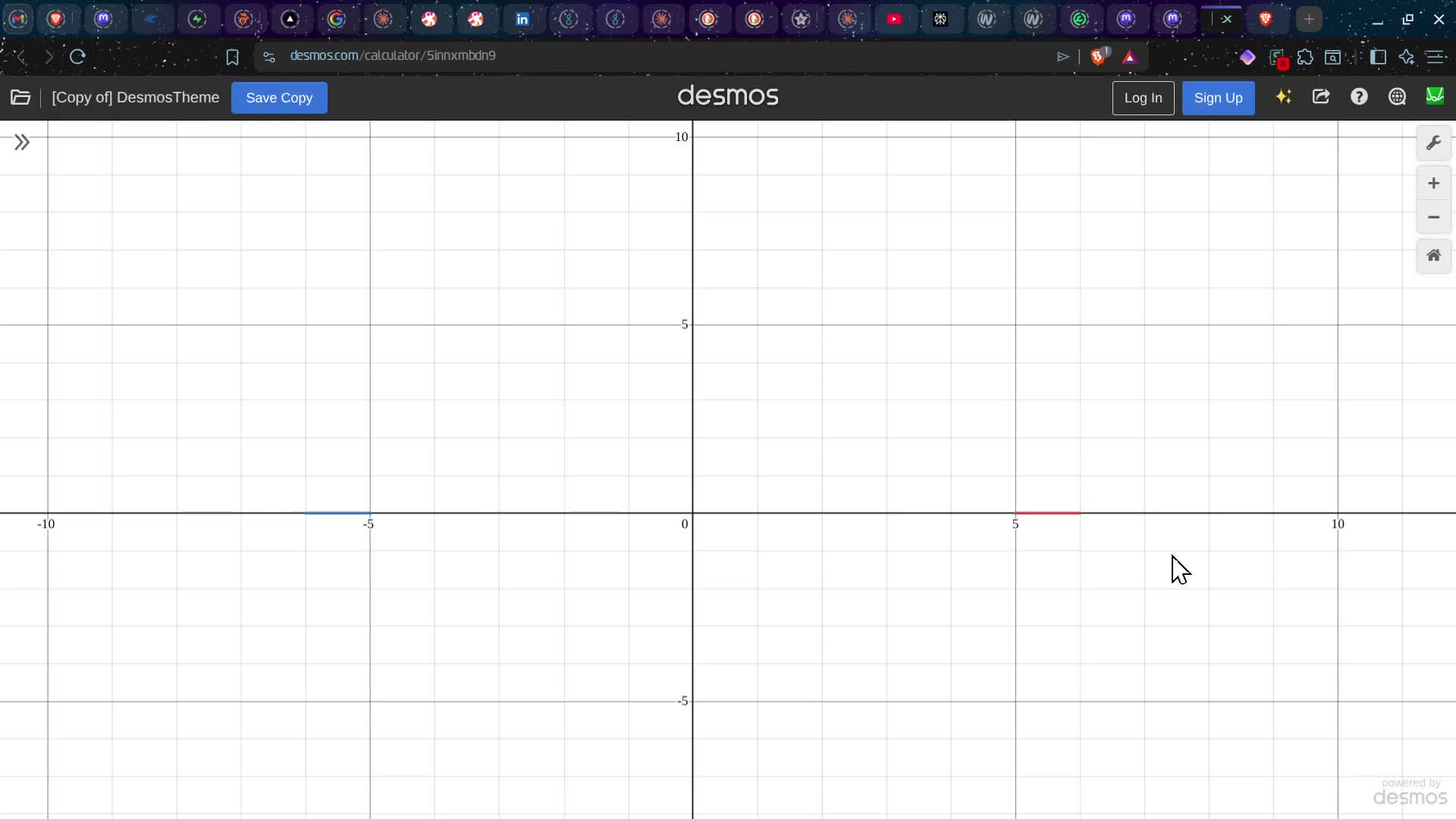Open Brave Rewards triangle icon
This screenshot has width=1456, height=819.
pyautogui.click(x=1130, y=57)
